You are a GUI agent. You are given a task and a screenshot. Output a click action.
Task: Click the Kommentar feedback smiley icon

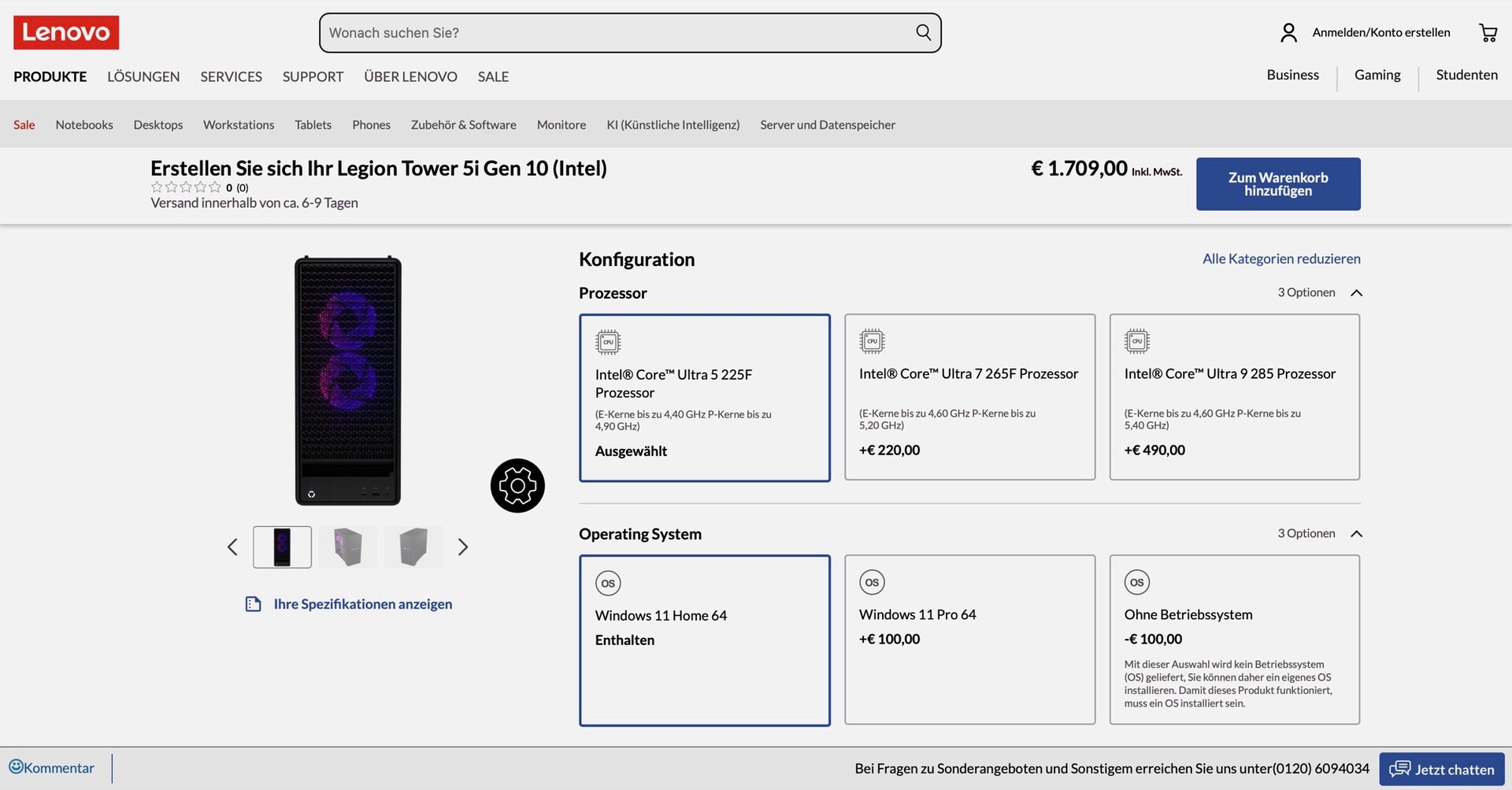pos(16,766)
